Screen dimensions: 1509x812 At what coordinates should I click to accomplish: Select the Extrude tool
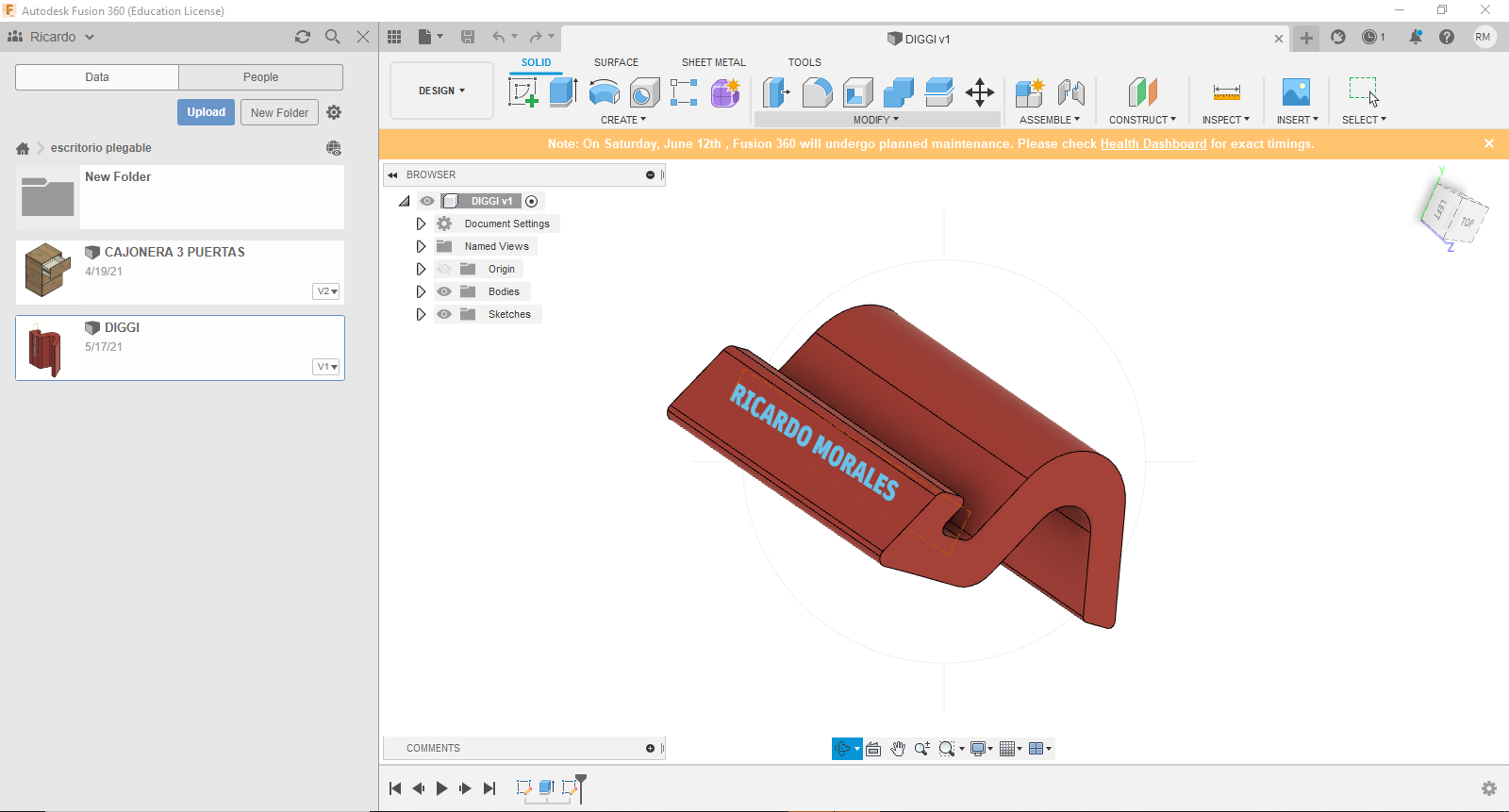[563, 92]
